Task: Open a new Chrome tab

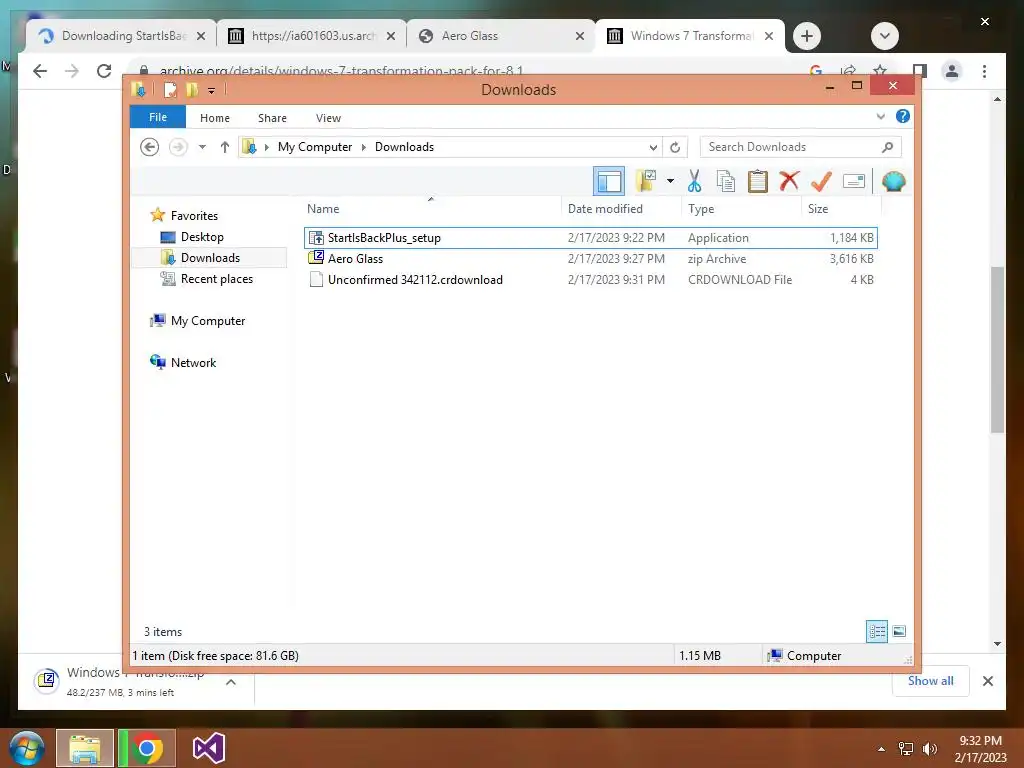Action: pyautogui.click(x=807, y=36)
